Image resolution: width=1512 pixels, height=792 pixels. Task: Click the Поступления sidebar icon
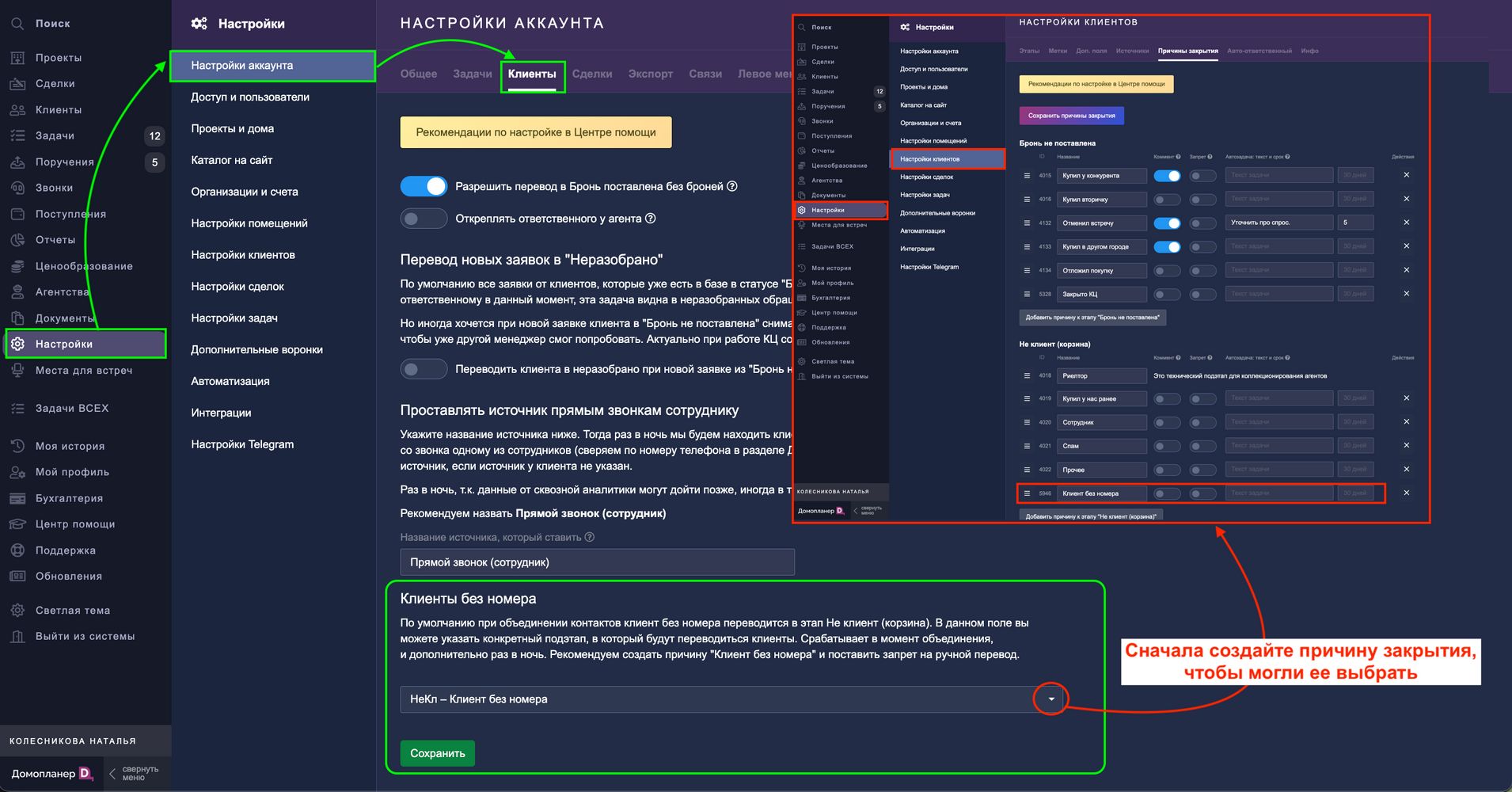[17, 214]
